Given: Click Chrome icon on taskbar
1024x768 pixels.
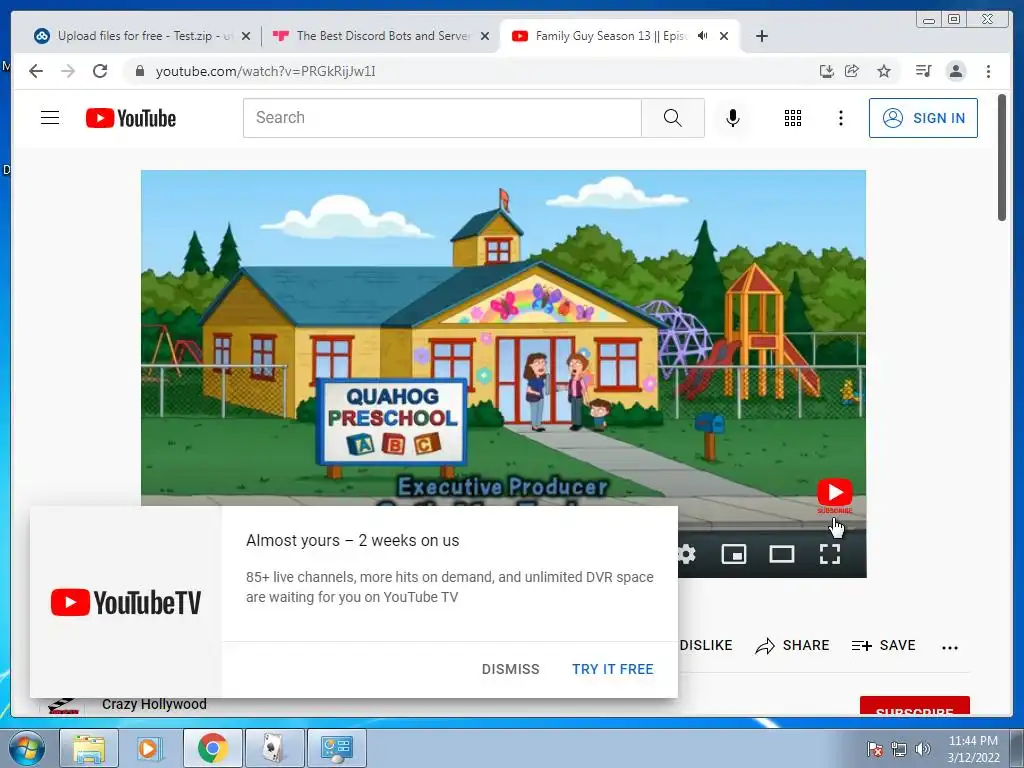Looking at the screenshot, I should point(212,748).
